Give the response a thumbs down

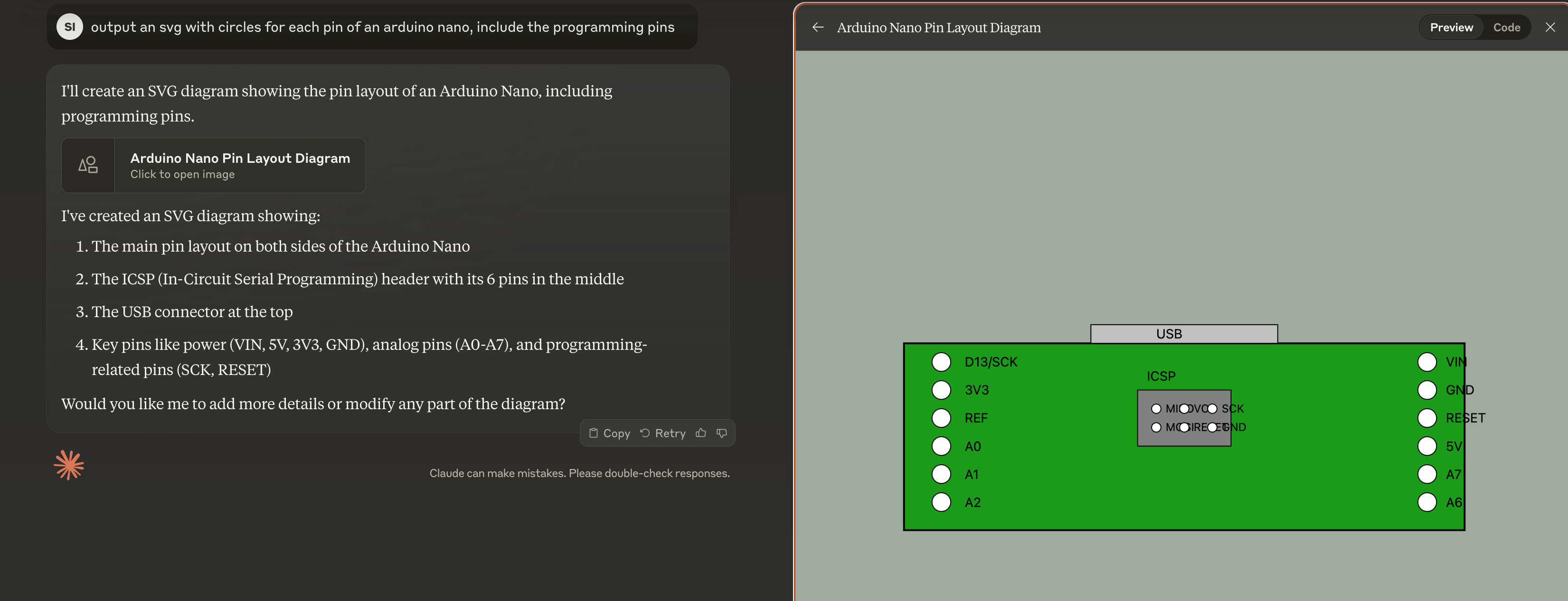pos(721,432)
